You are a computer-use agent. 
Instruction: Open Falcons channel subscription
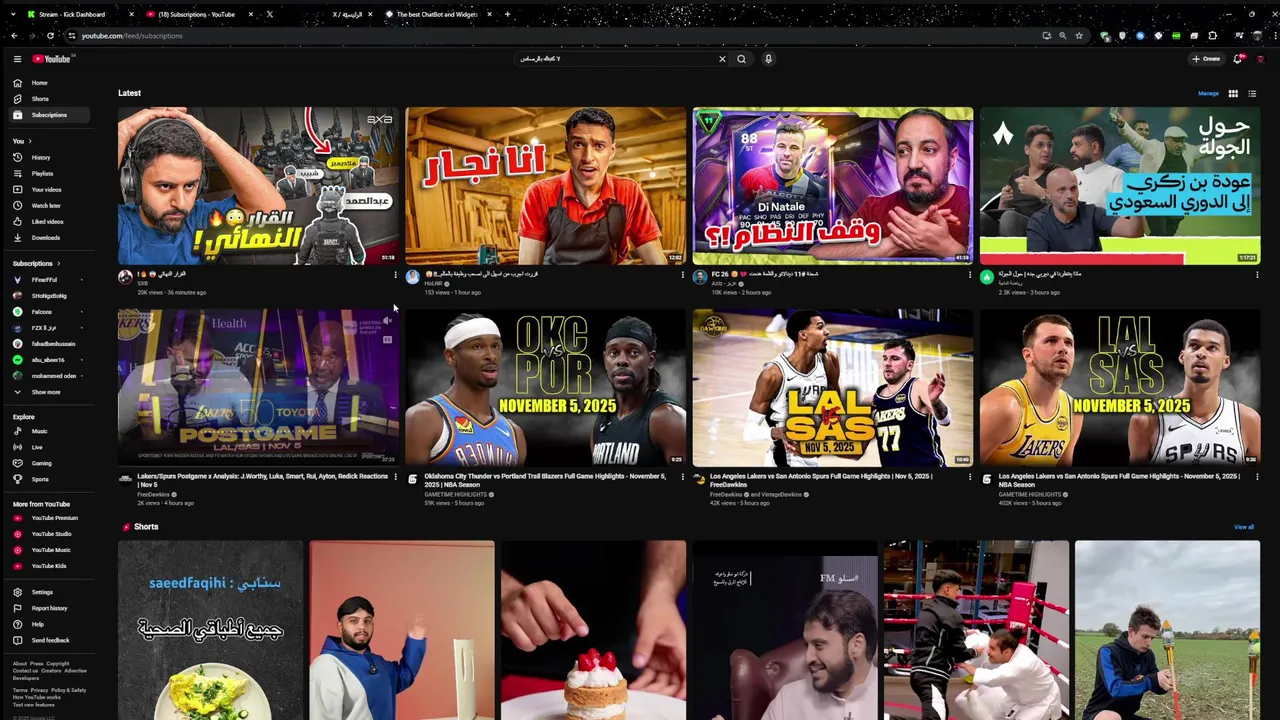tap(50, 312)
